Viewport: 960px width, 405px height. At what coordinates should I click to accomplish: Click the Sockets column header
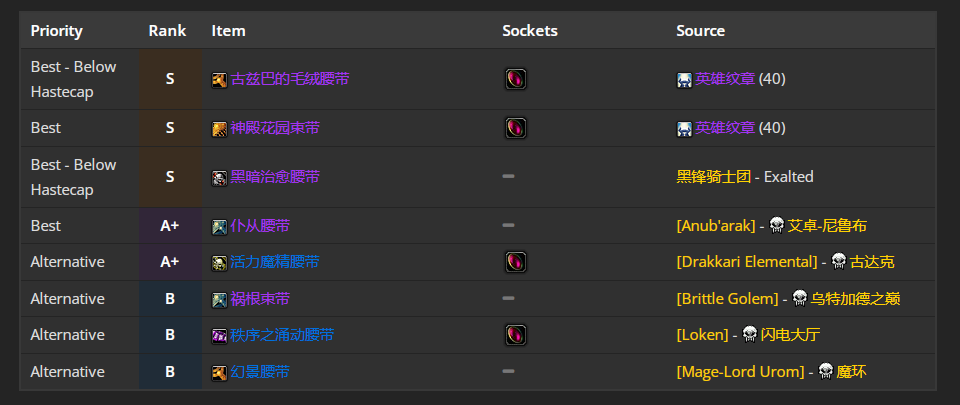pos(530,31)
